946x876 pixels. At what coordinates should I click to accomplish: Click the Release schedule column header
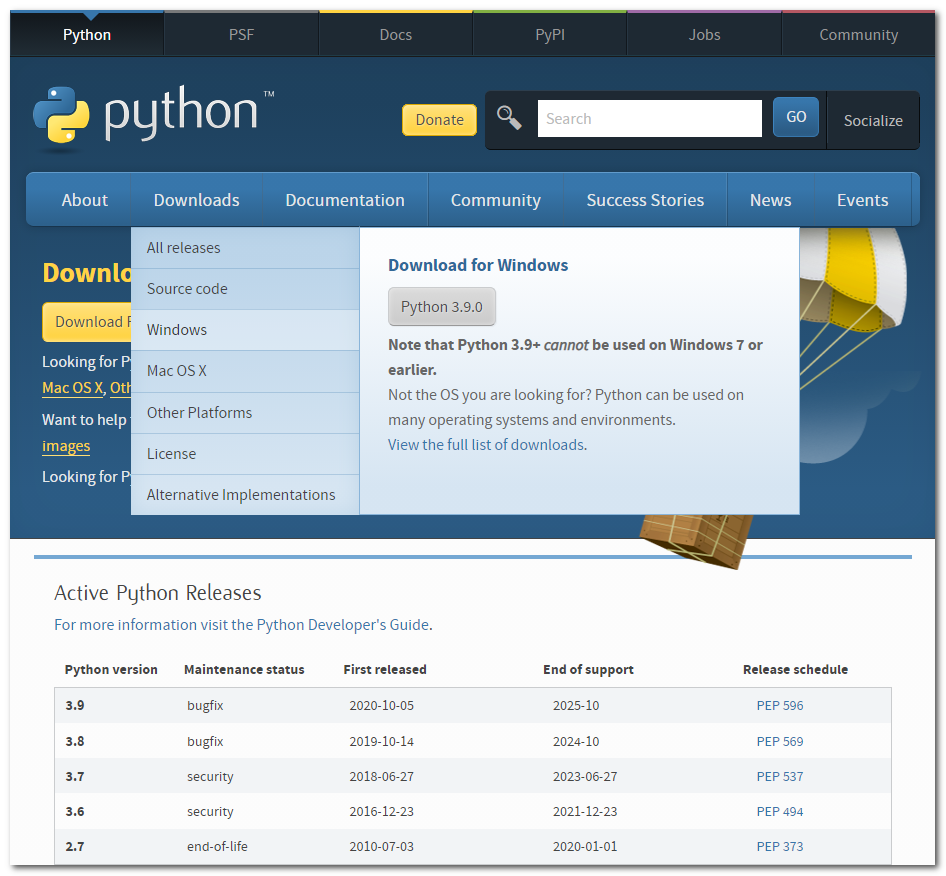tap(795, 670)
